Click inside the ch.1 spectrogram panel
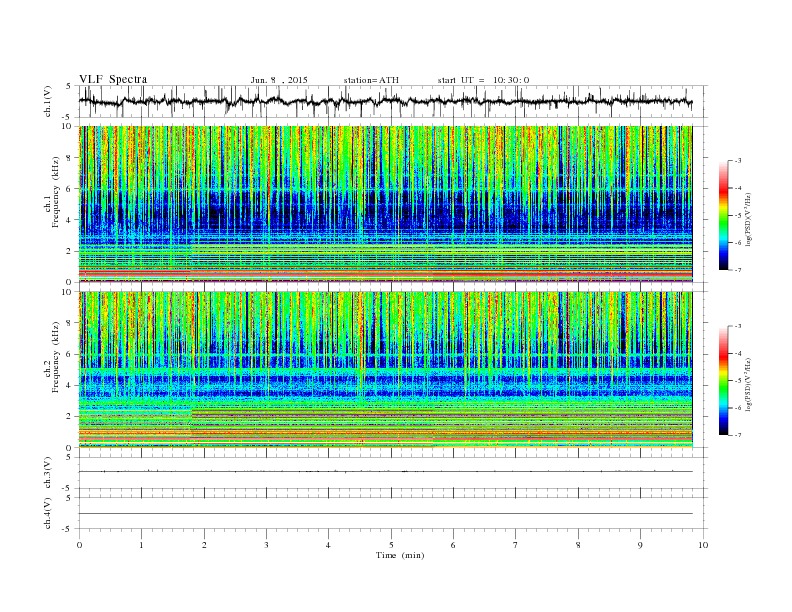 385,204
